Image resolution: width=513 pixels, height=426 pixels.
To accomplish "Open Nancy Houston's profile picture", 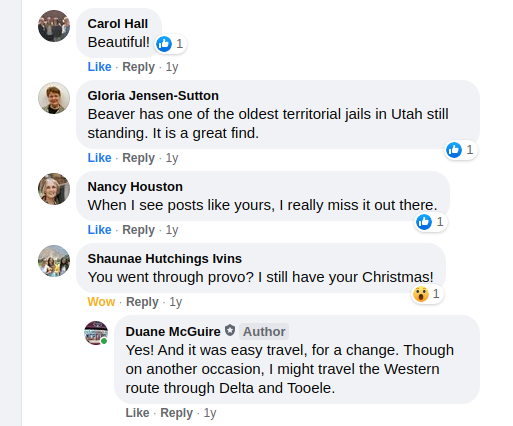I will point(54,189).
